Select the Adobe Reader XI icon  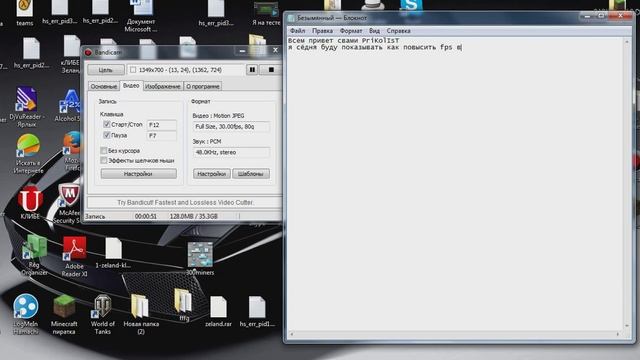coord(74,256)
